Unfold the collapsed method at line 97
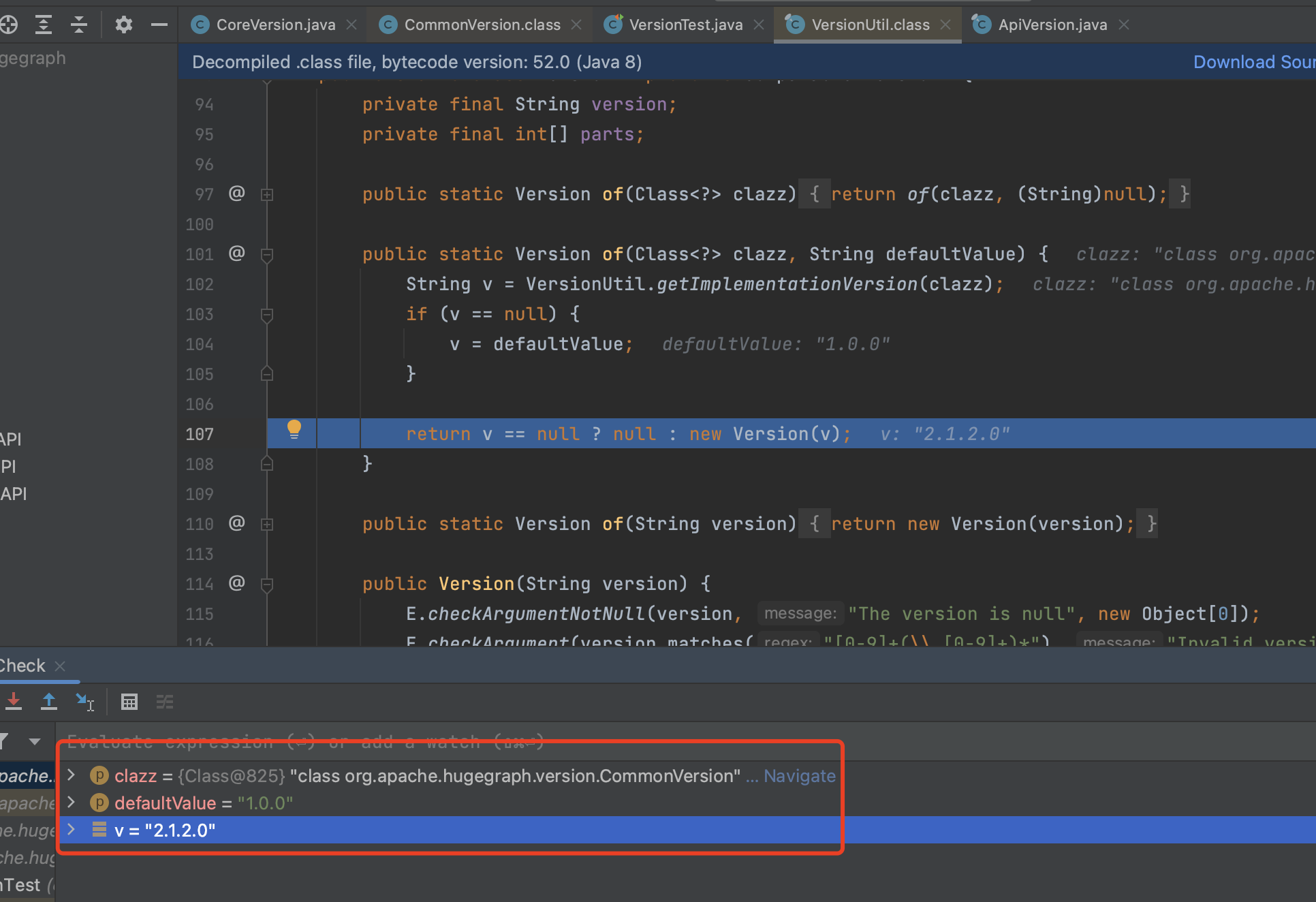Viewport: 1316px width, 902px height. (x=267, y=195)
